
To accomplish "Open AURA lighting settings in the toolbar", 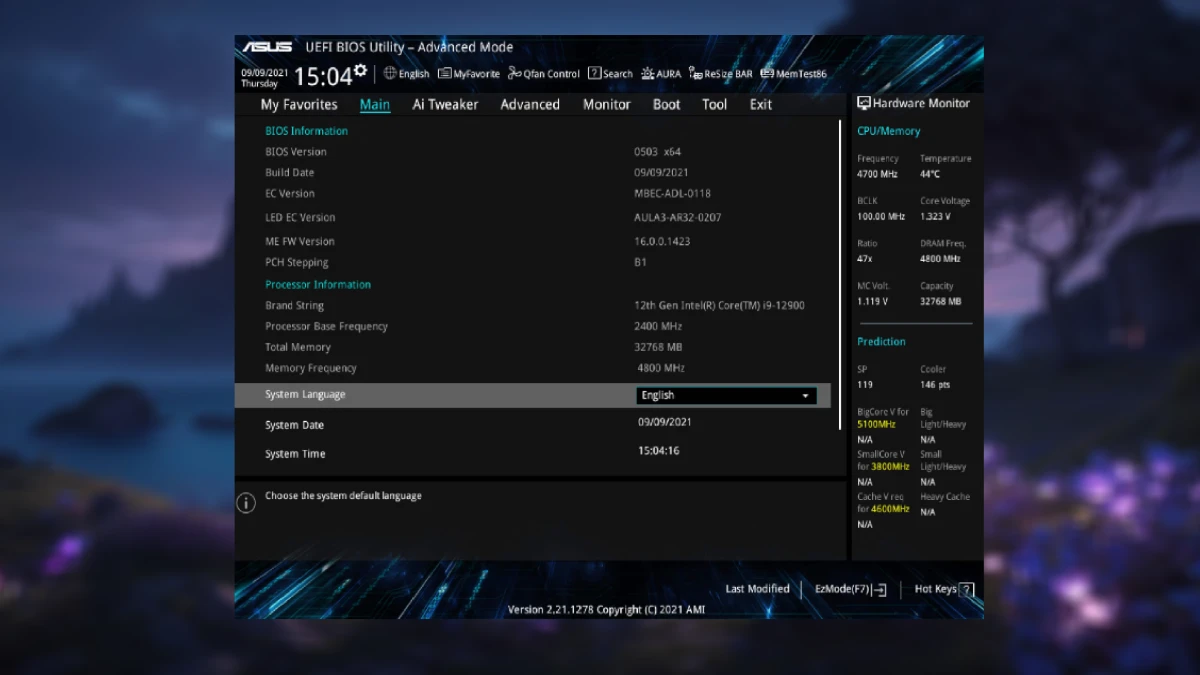I will tap(661, 74).
